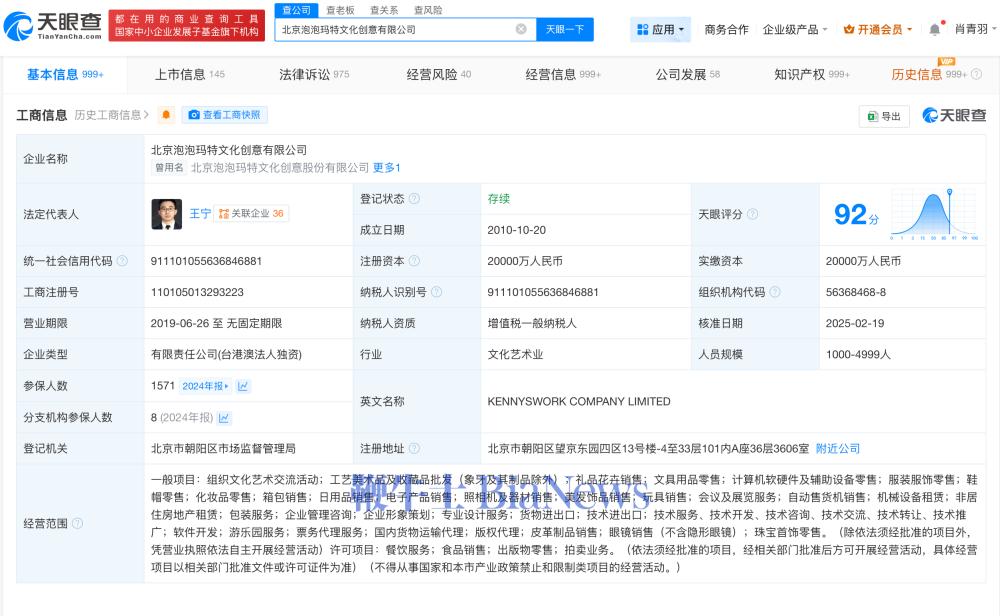Select the 法律诉讼 tab
Image resolution: width=1000 pixels, height=616 pixels.
point(314,75)
